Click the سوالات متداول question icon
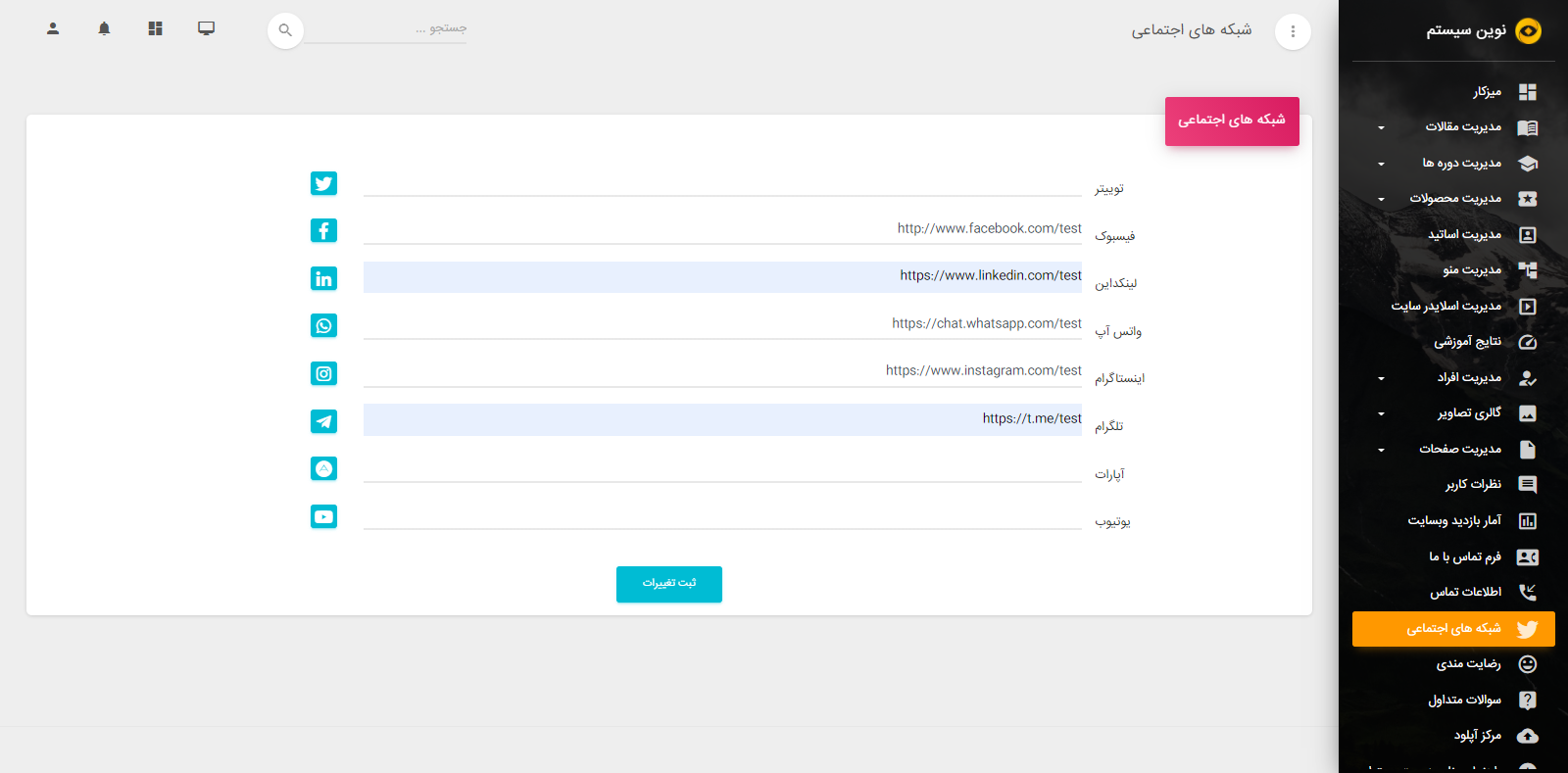The width and height of the screenshot is (1568, 773). coord(1527,701)
